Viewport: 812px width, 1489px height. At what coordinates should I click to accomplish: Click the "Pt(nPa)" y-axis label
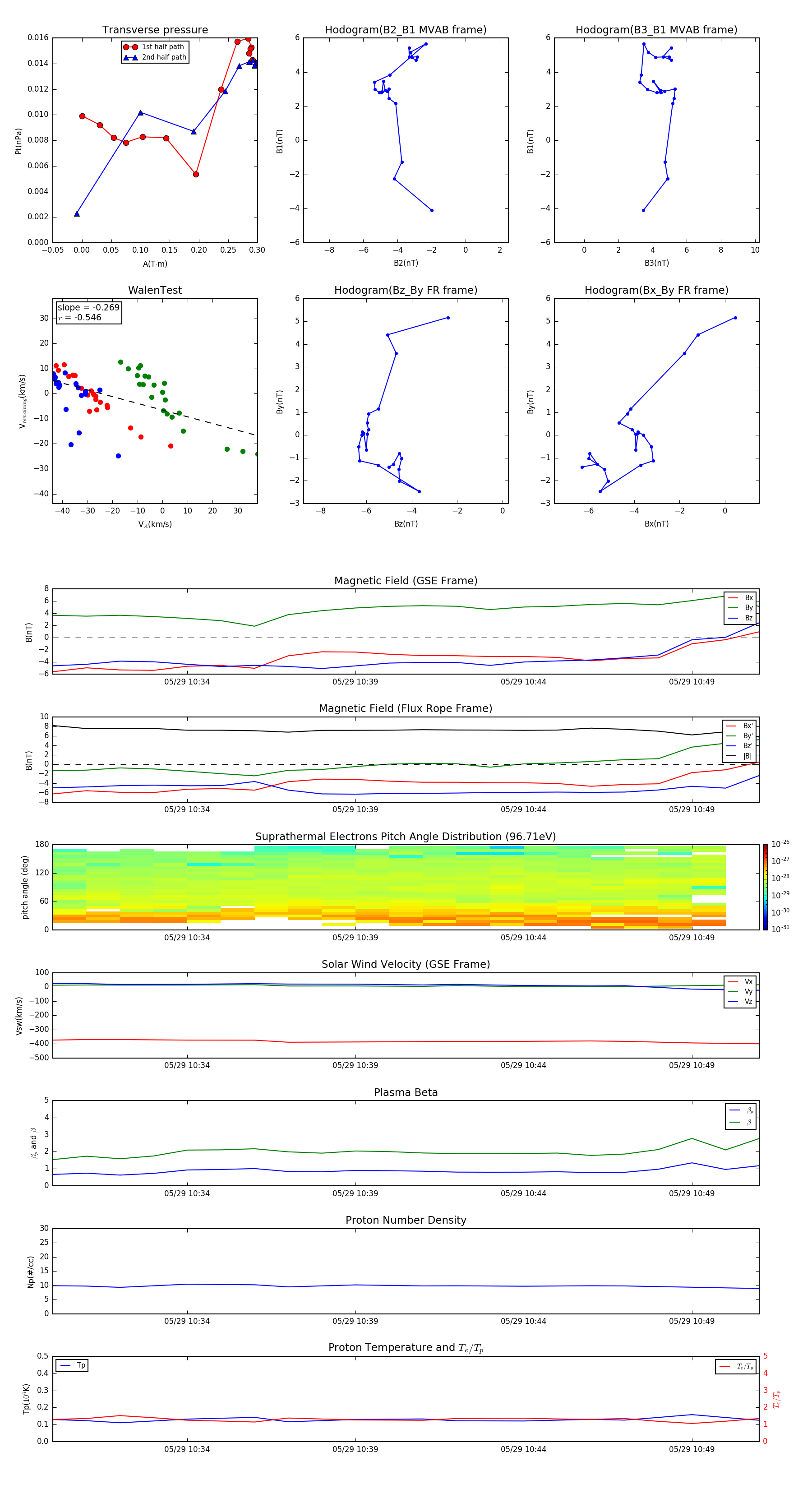tap(18, 140)
